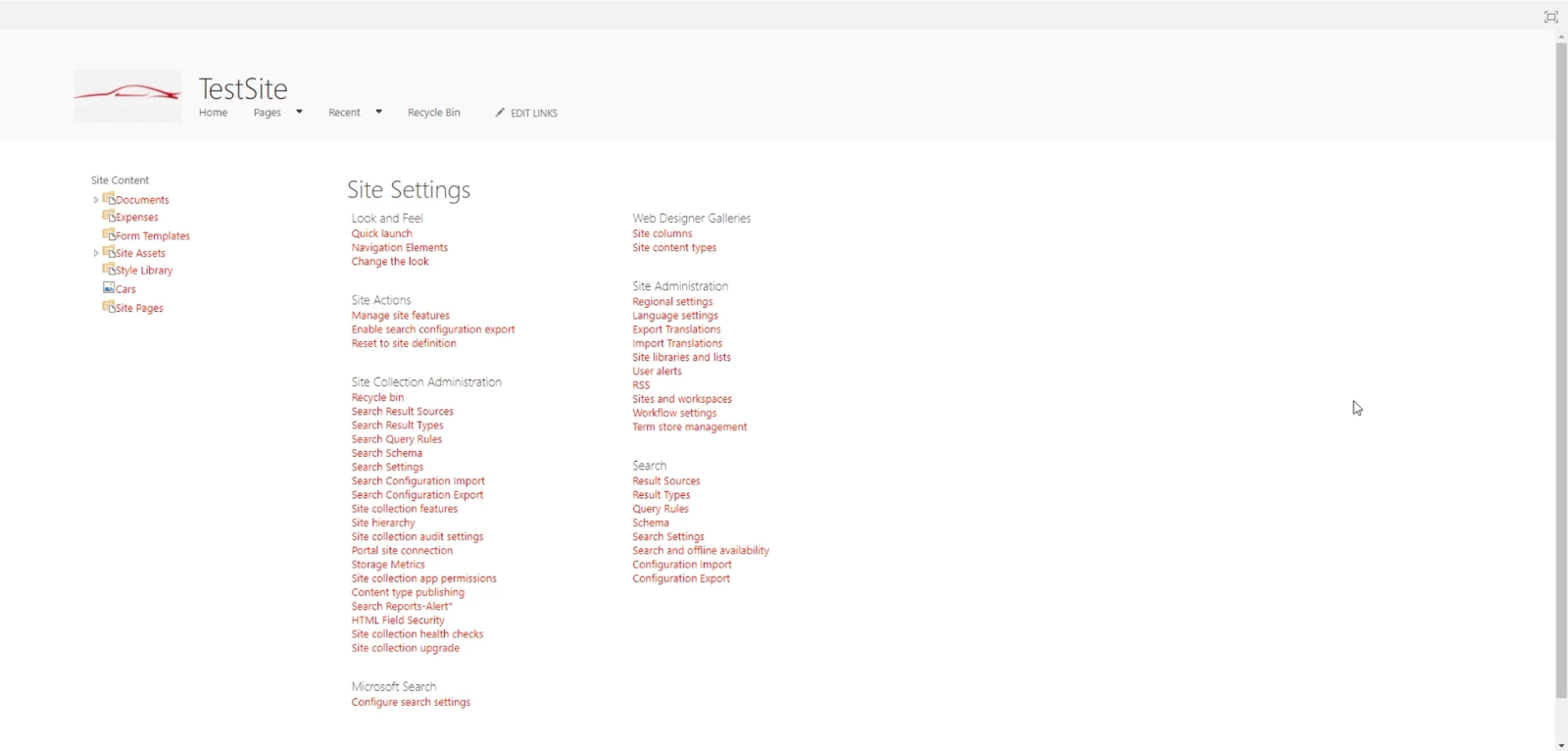Image resolution: width=1568 pixels, height=751 pixels.
Task: Click the Style Library icon
Action: click(109, 270)
